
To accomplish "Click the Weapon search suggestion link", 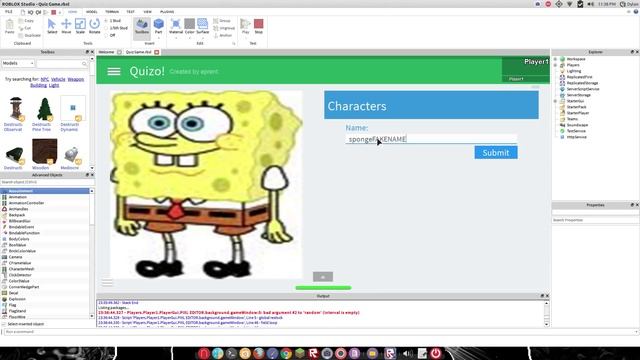I will [76, 79].
